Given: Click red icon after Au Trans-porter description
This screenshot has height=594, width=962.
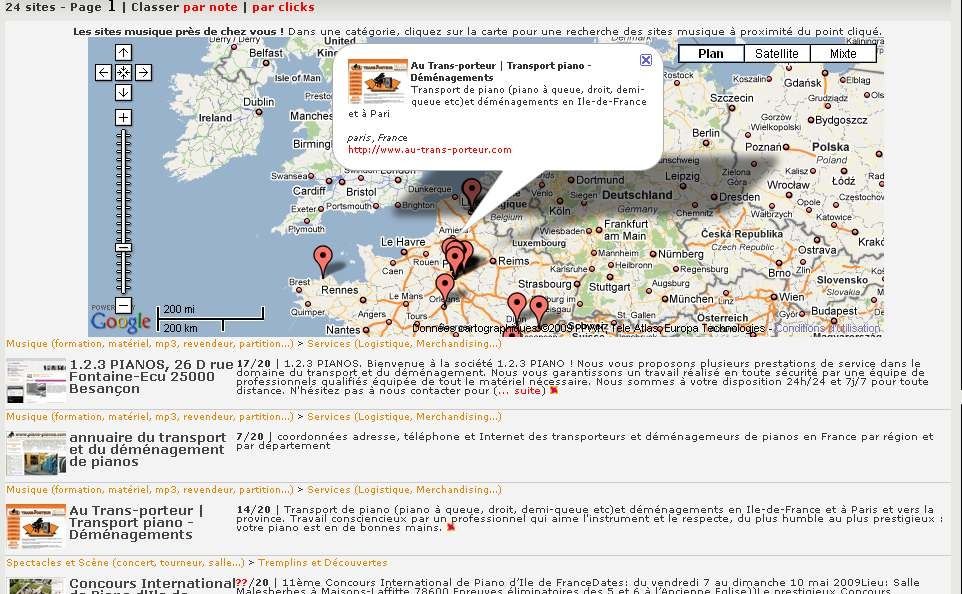Looking at the screenshot, I should point(451,528).
